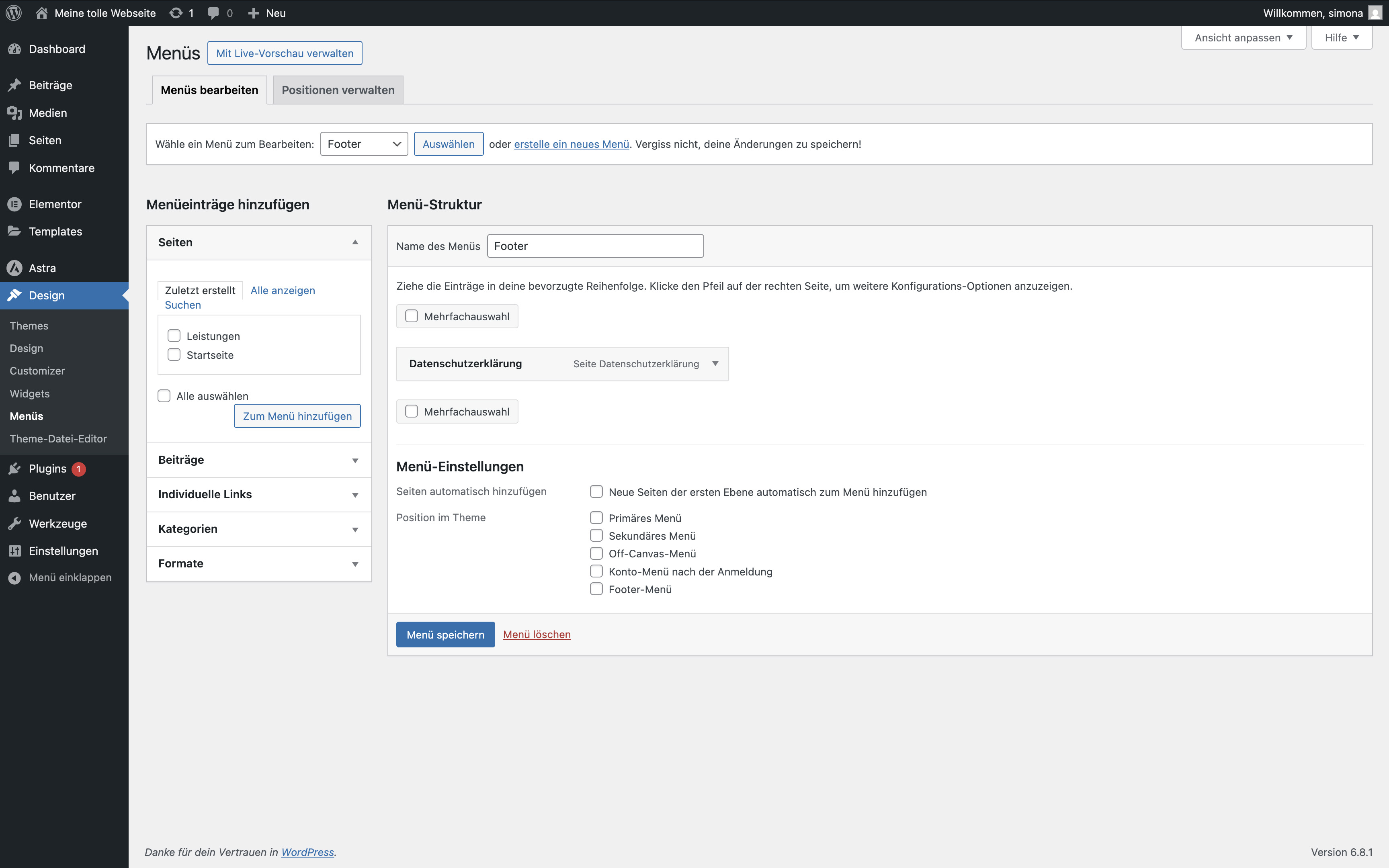Collapse sidebar with Menü einklappen icon
Screen dimensions: 1389x868
(x=14, y=577)
